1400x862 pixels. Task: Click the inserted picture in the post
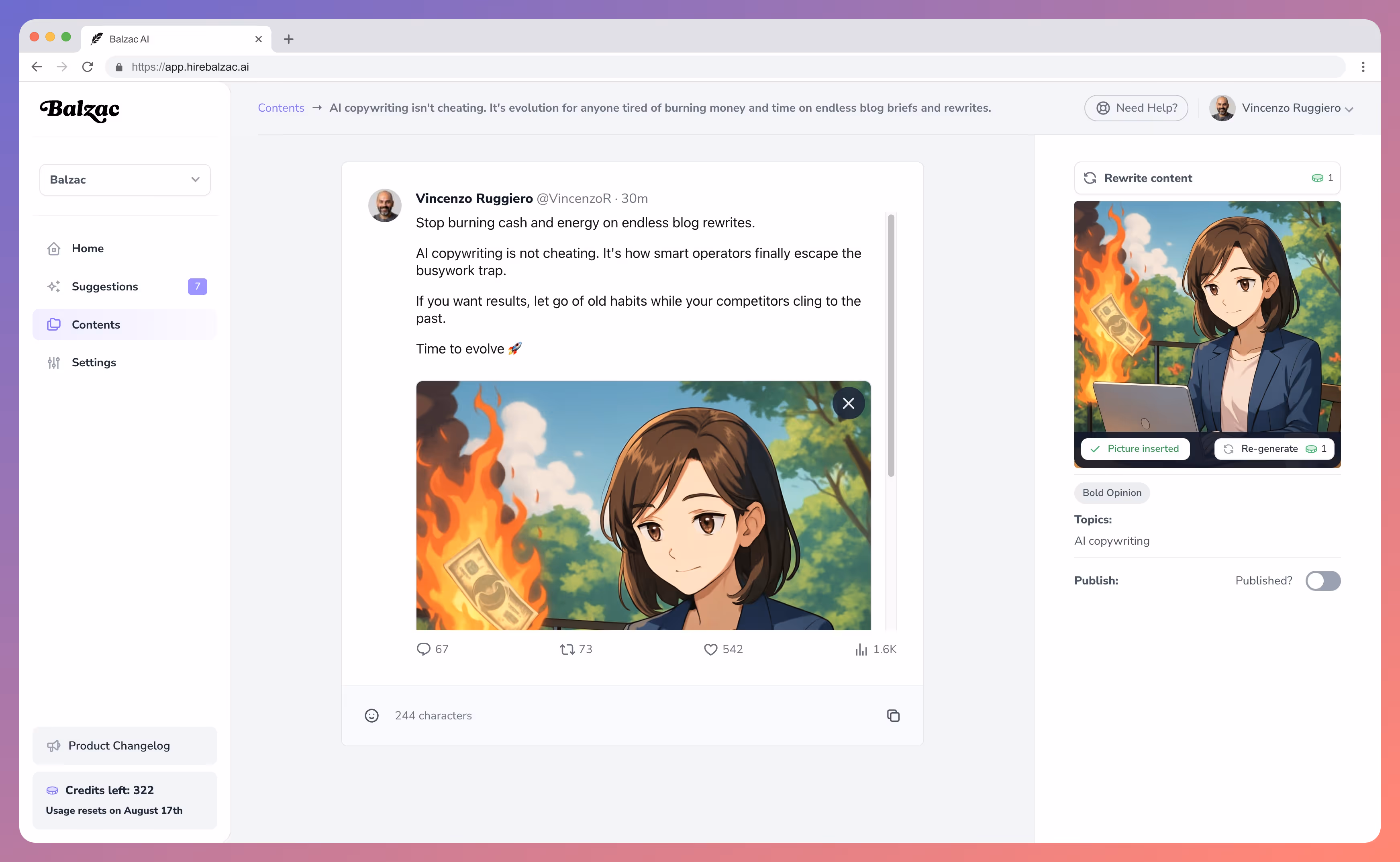point(643,506)
